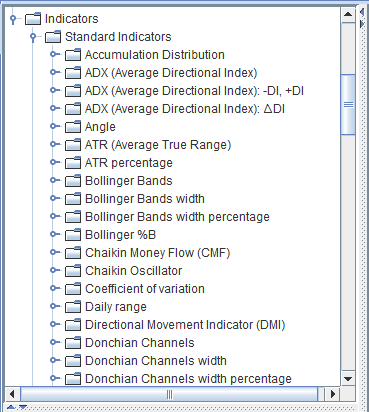
Task: Click the Angle folder icon
Action: tap(73, 127)
